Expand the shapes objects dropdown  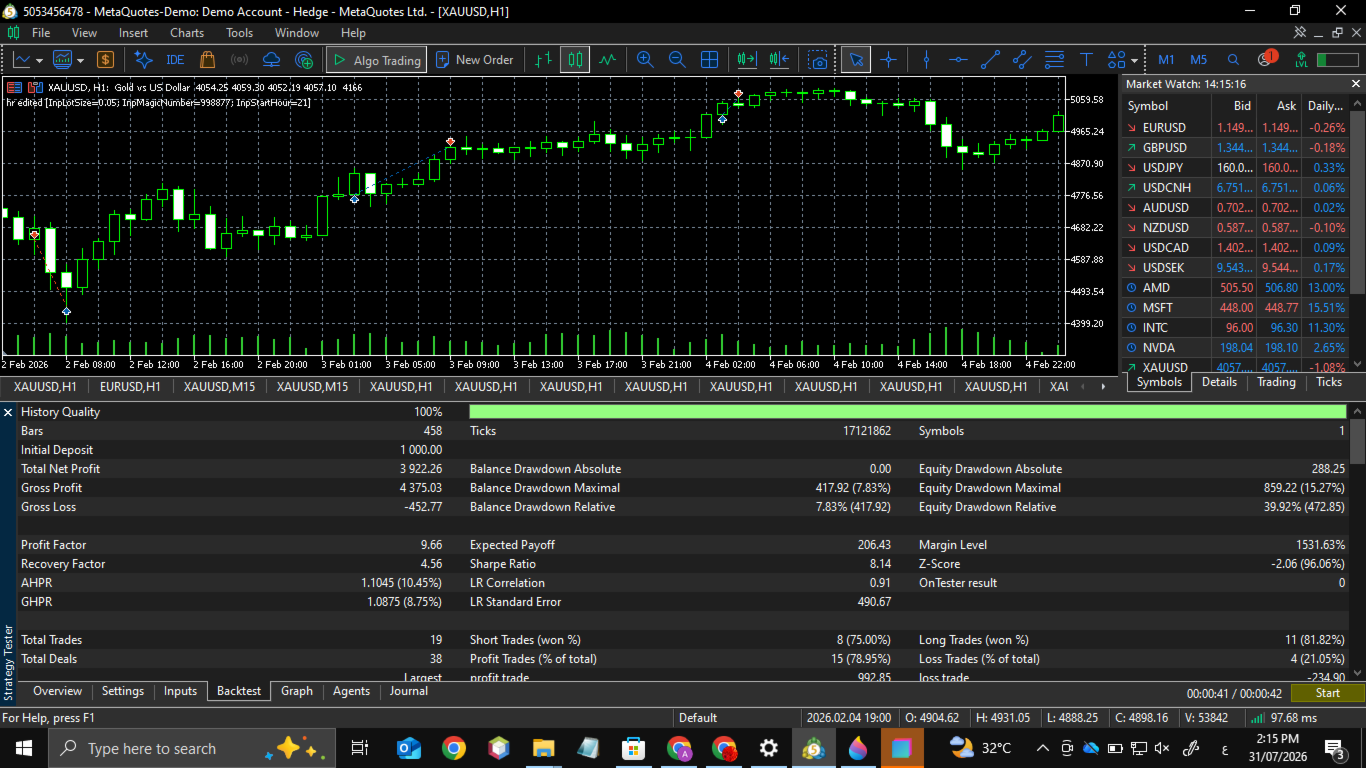point(1134,60)
